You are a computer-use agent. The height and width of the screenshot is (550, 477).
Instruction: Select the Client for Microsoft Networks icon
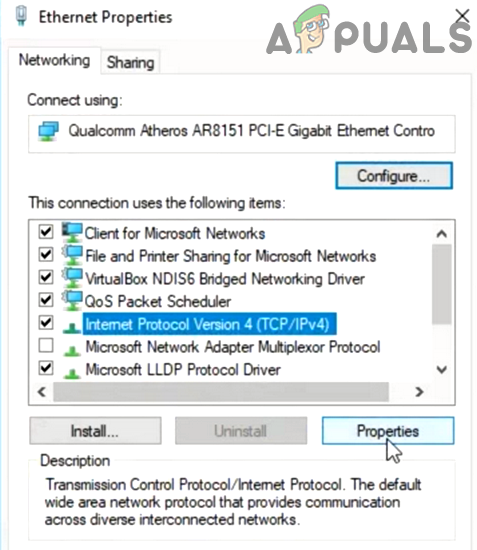point(72,233)
